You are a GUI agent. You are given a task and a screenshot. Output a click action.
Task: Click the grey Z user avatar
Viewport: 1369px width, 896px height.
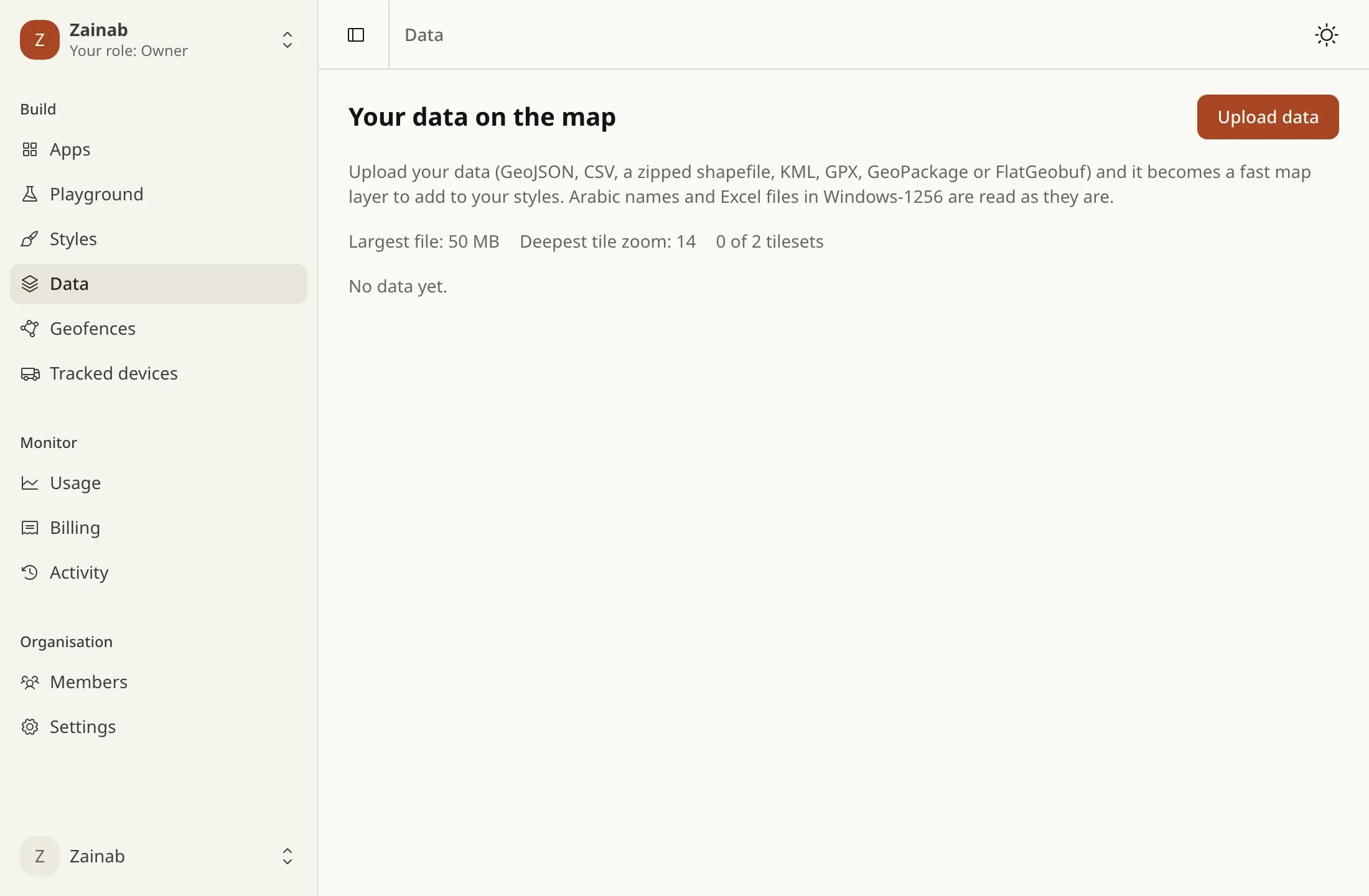pyautogui.click(x=40, y=856)
